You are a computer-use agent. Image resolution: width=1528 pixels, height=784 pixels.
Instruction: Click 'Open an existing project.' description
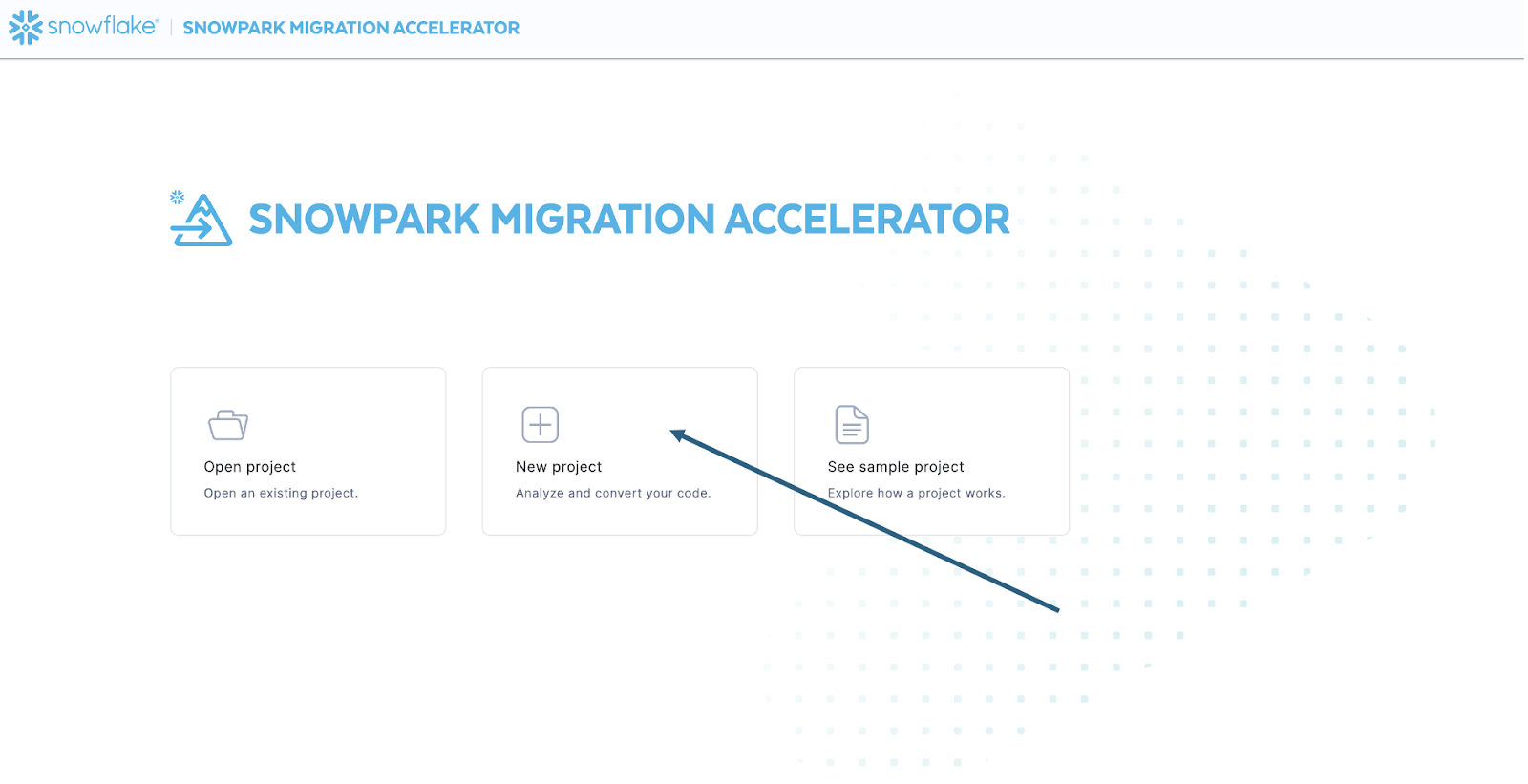click(x=281, y=493)
